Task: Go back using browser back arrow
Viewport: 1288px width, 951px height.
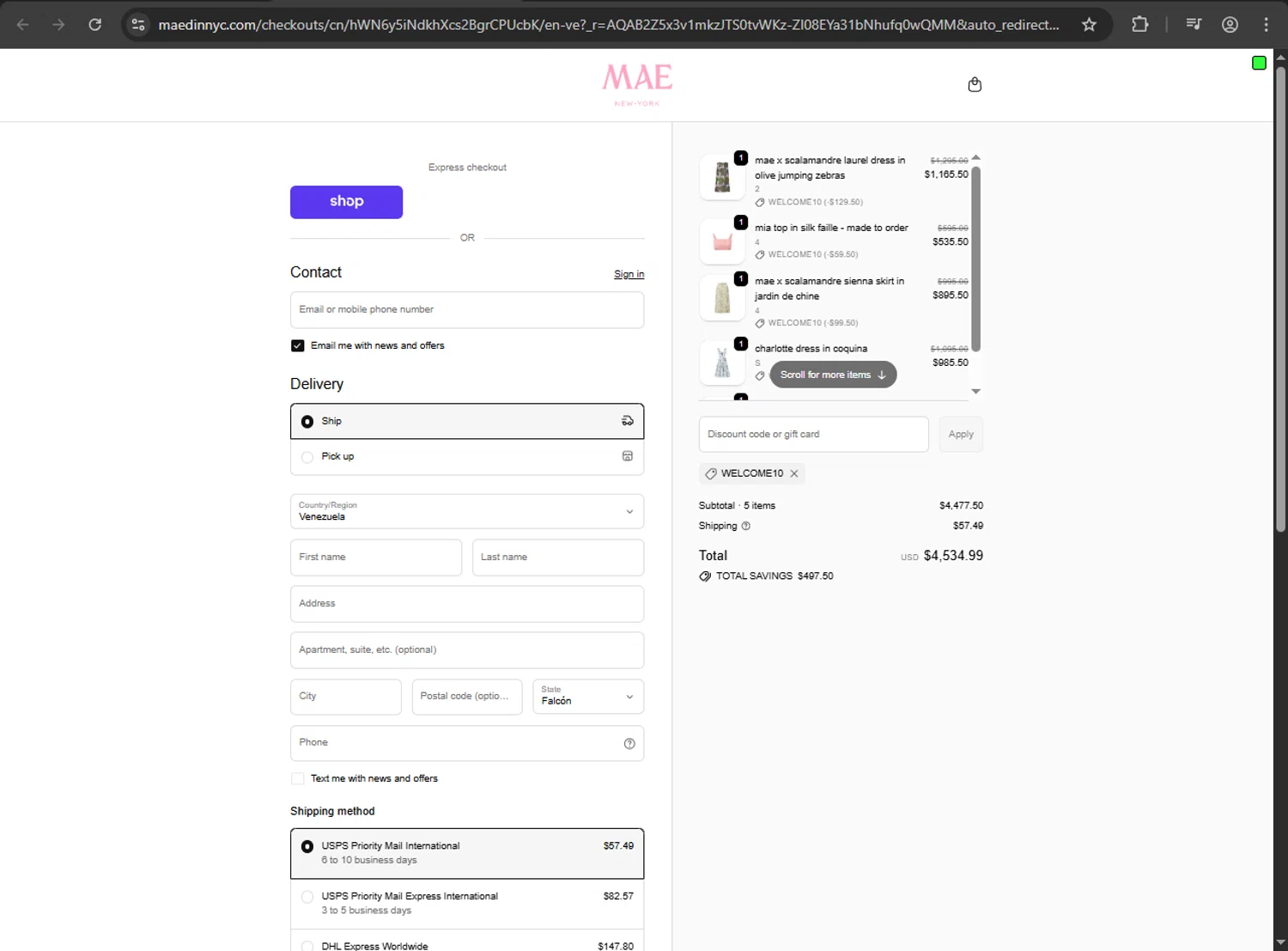Action: point(23,24)
